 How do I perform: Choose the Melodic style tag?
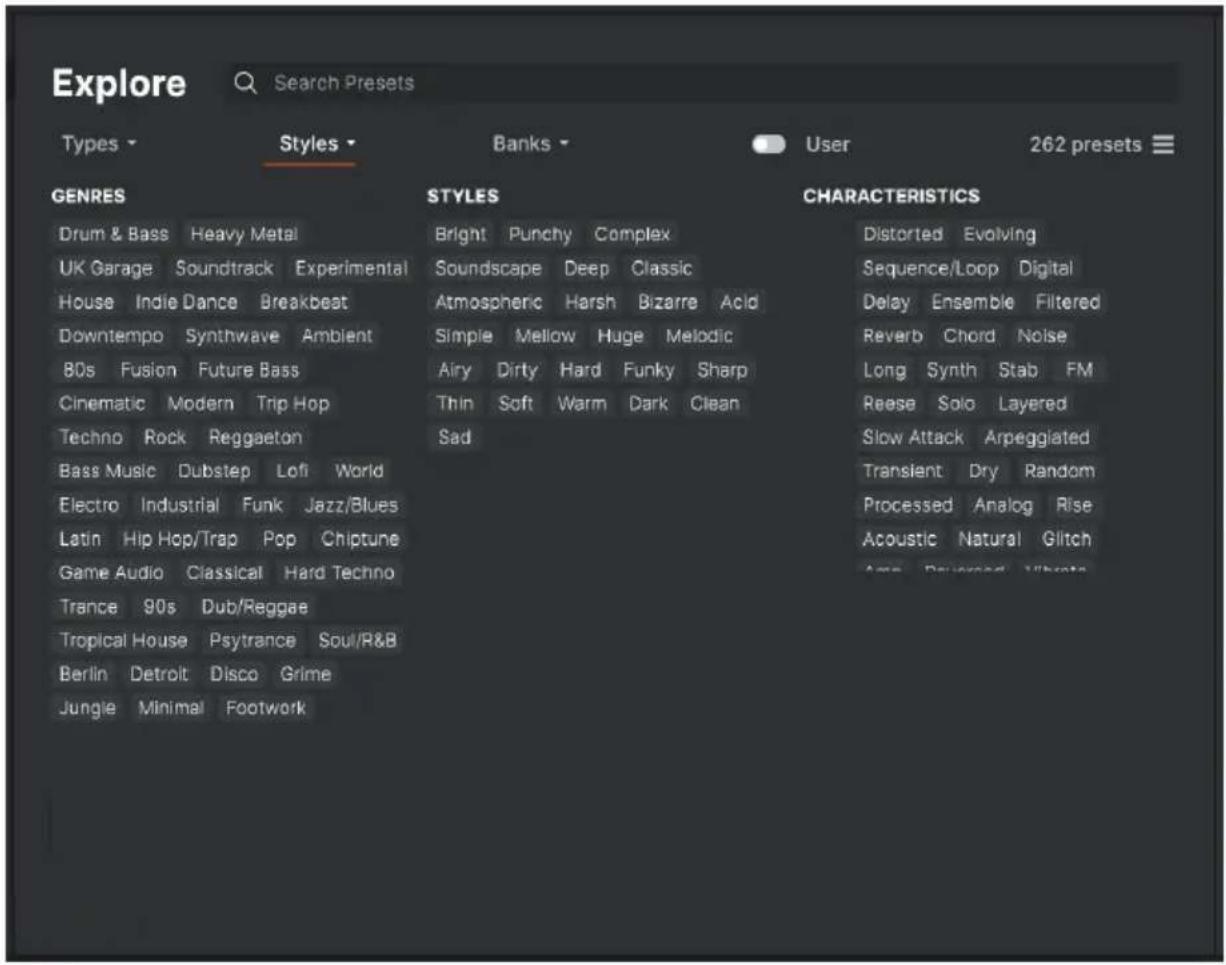[x=699, y=336]
